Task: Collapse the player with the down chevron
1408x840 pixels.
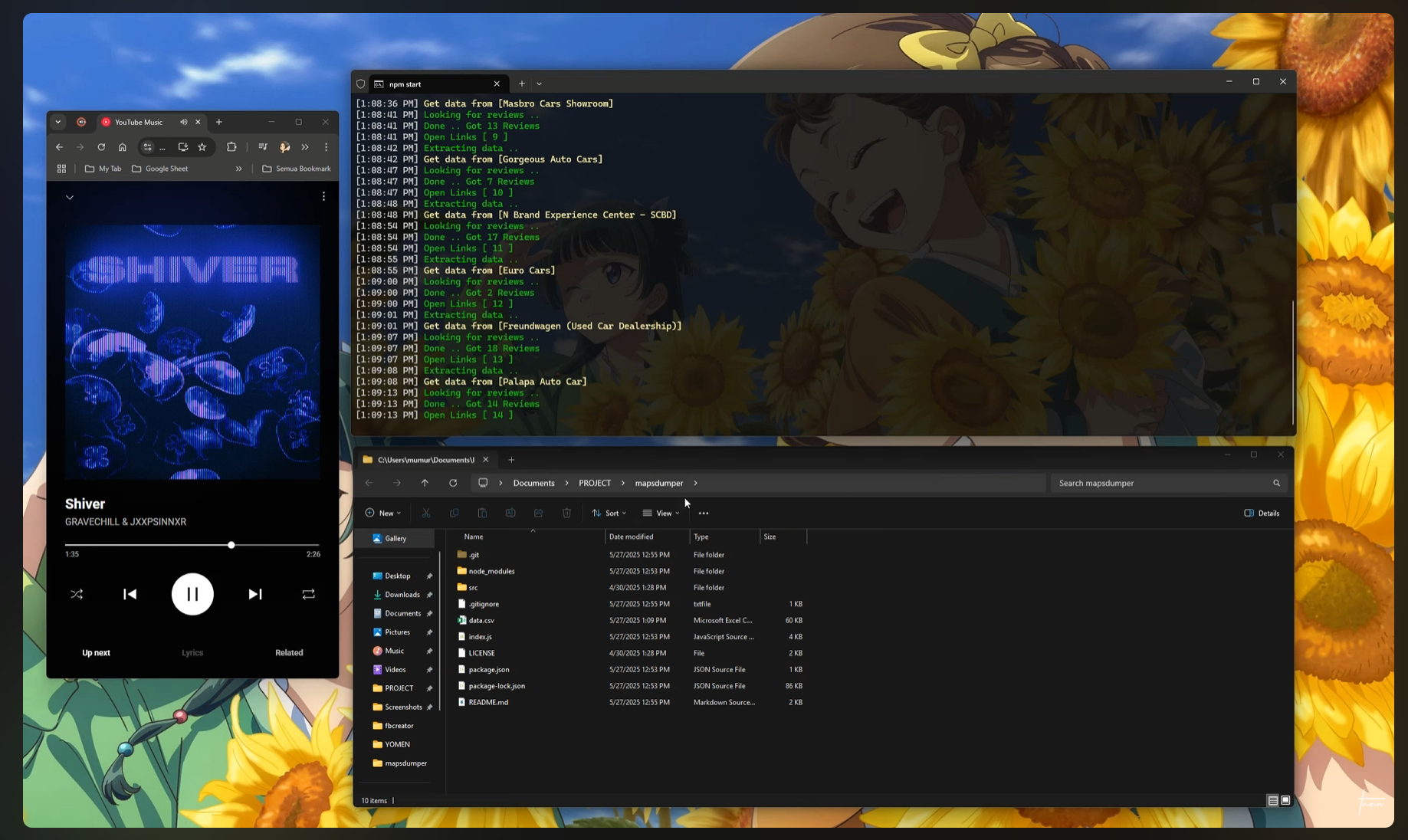Action: coord(70,197)
